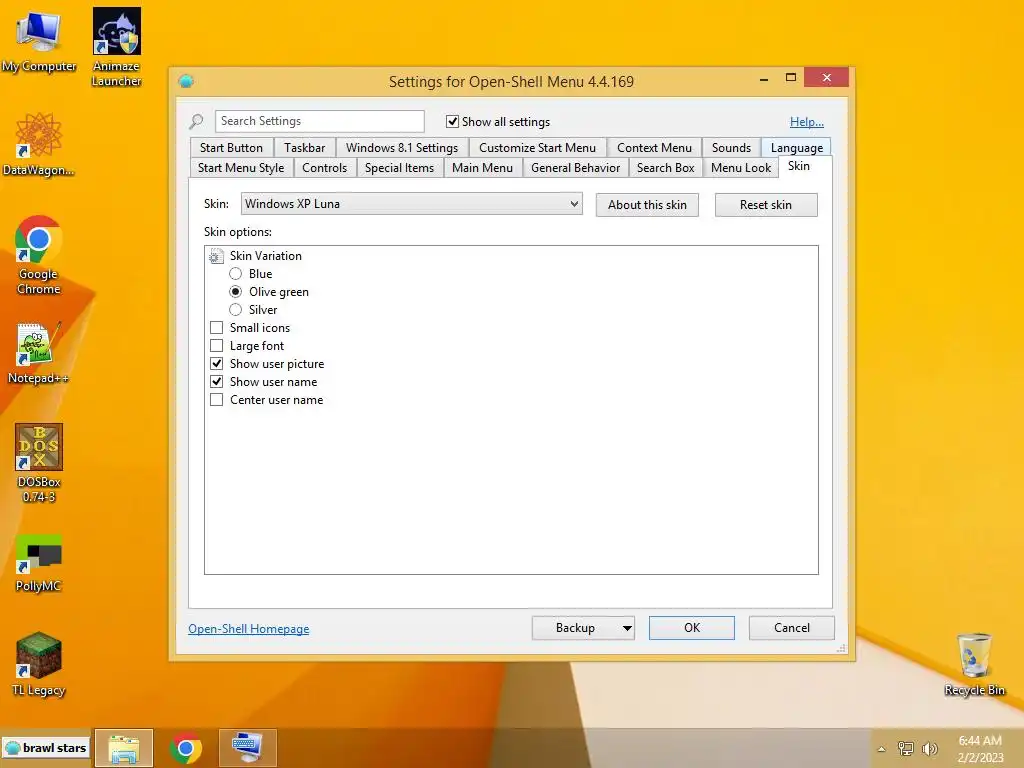Enable Small icons option
1024x768 pixels.
tap(217, 328)
